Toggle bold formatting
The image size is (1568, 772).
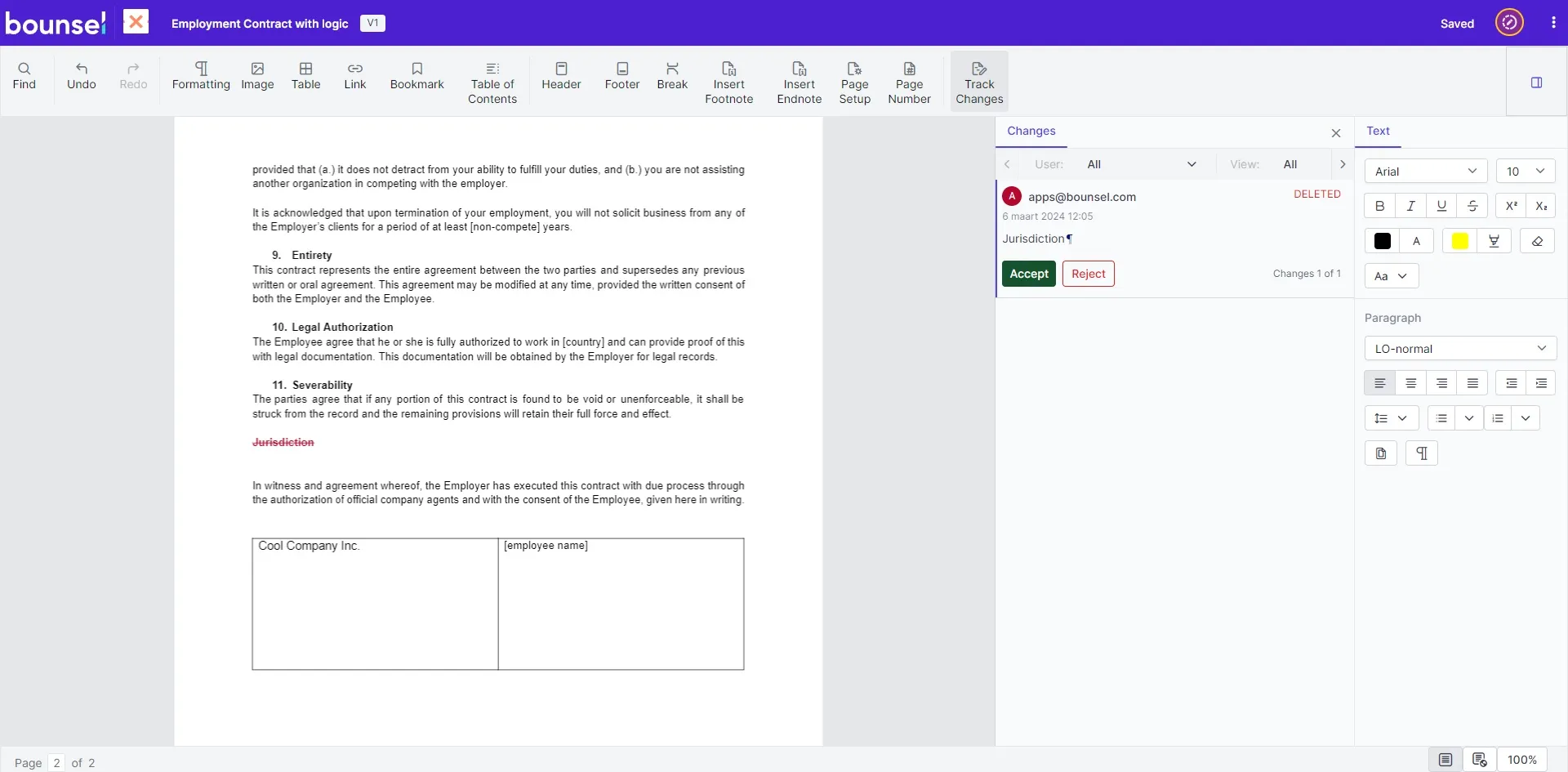[x=1379, y=206]
